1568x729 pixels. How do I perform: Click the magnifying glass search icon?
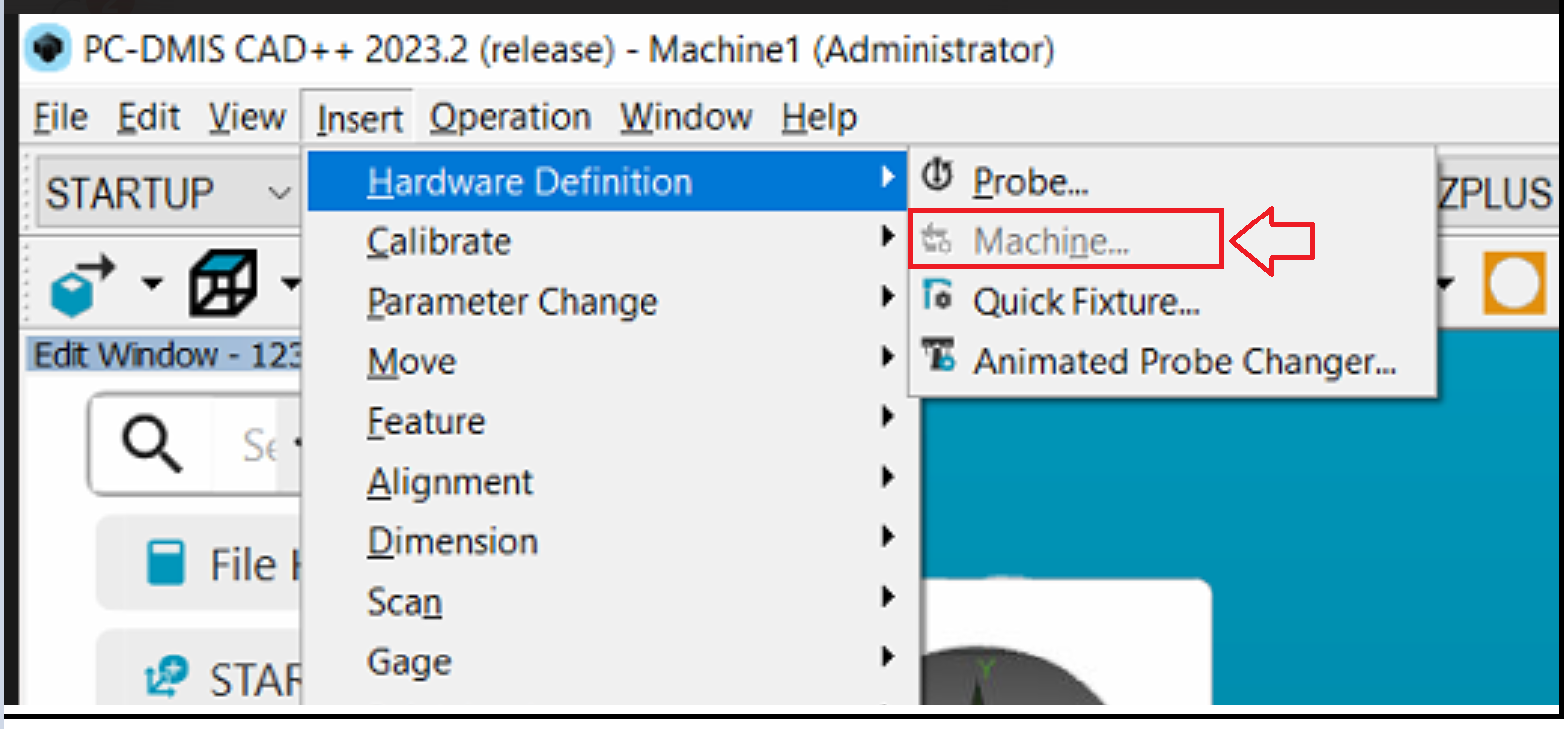tap(151, 443)
